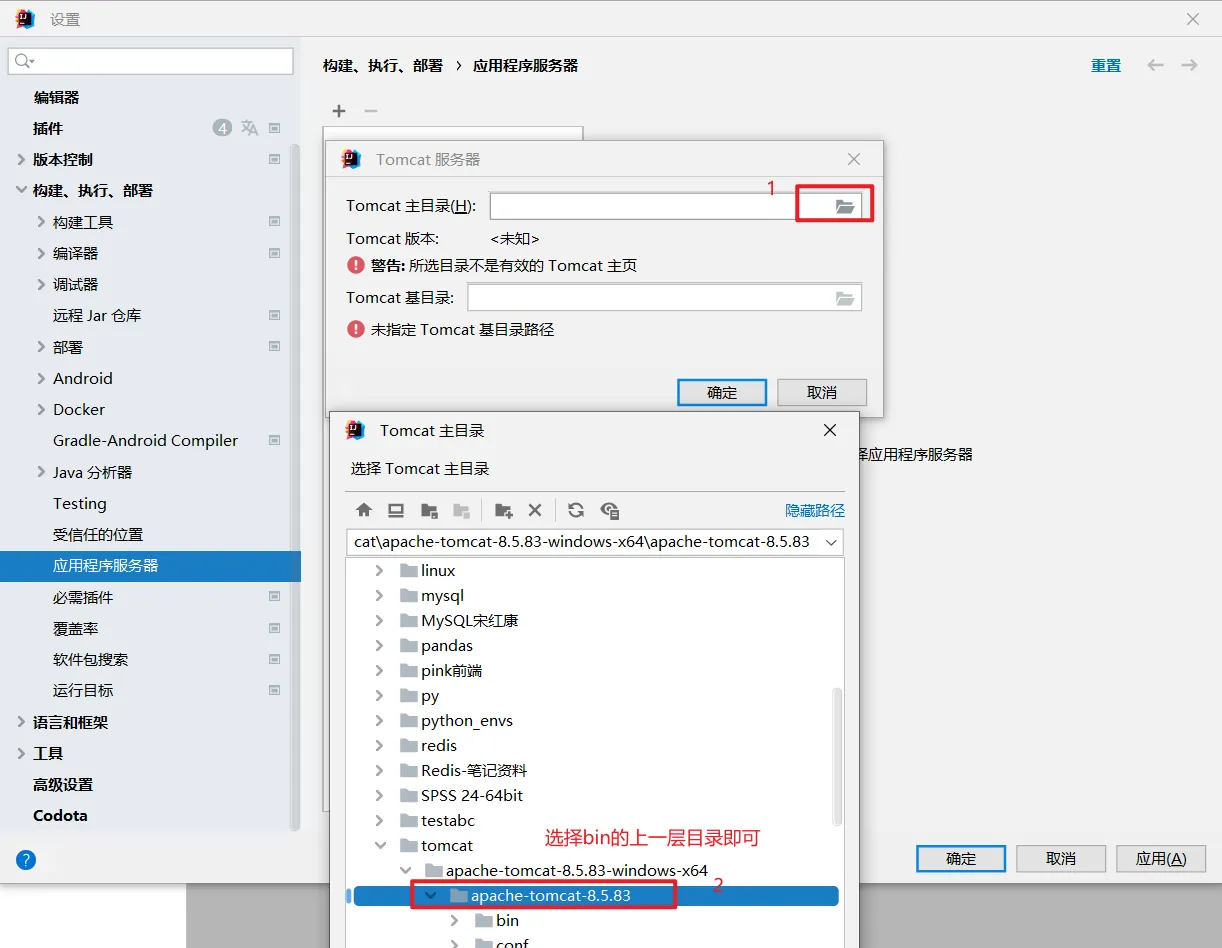Click the project-level icon beside 软件包搜索
Screen dimensions: 1222x948
(x=275, y=659)
